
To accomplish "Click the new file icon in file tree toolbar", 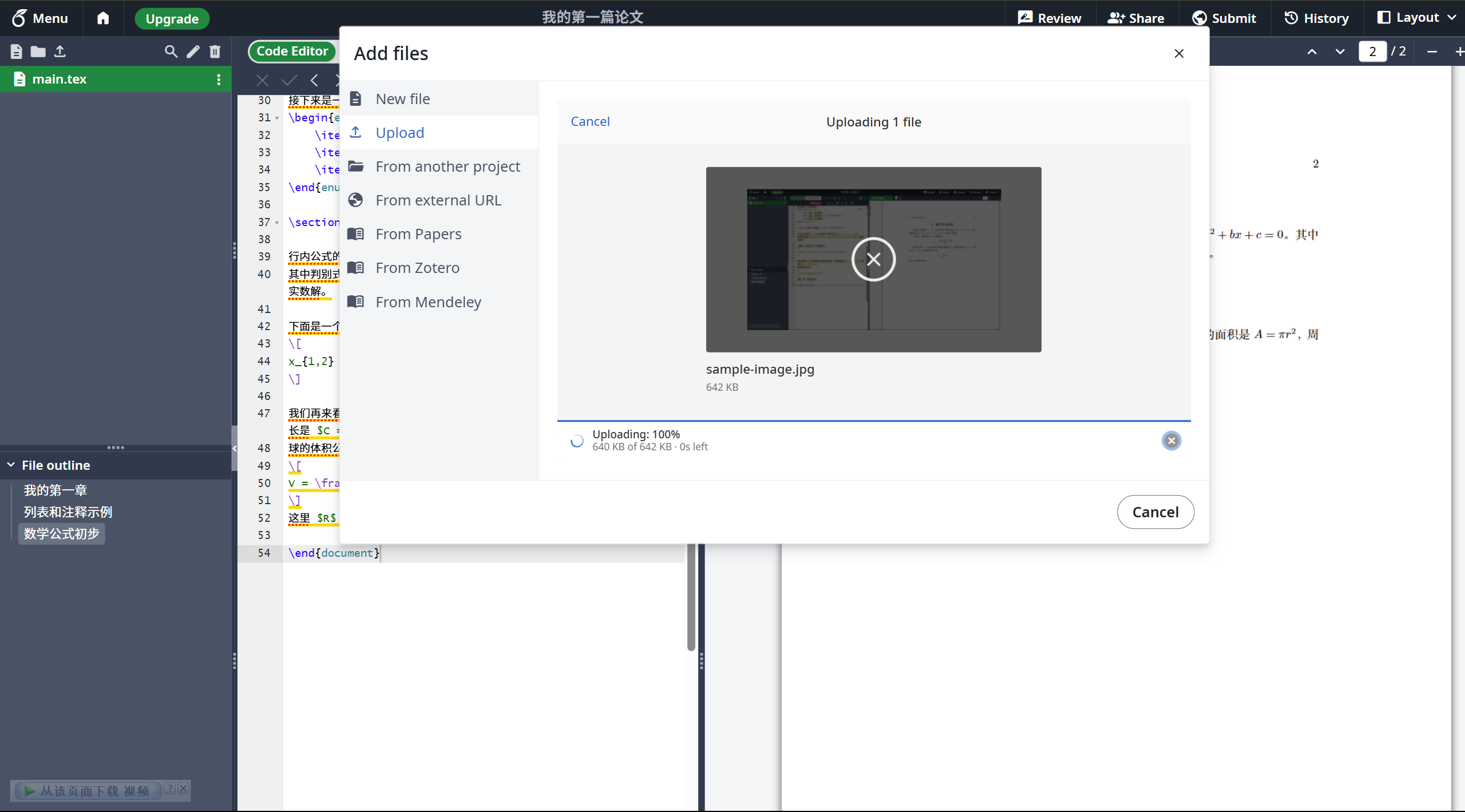I will pyautogui.click(x=16, y=52).
